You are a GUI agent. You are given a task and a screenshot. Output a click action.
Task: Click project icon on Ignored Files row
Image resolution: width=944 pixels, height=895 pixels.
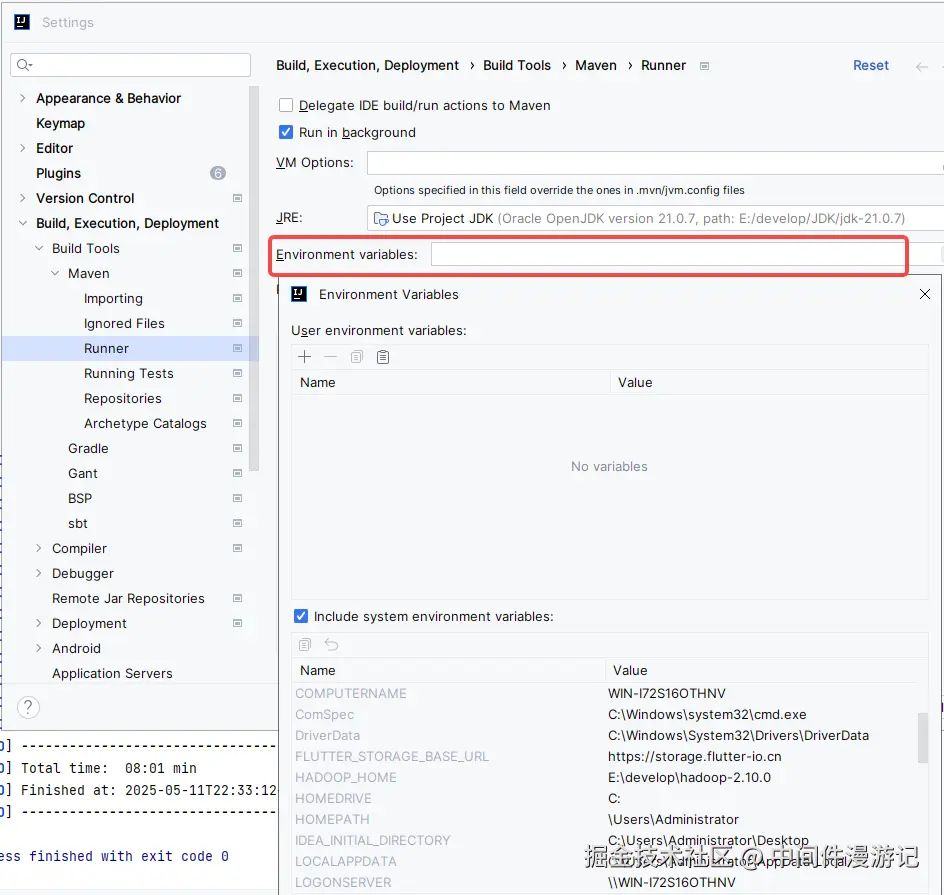237,323
